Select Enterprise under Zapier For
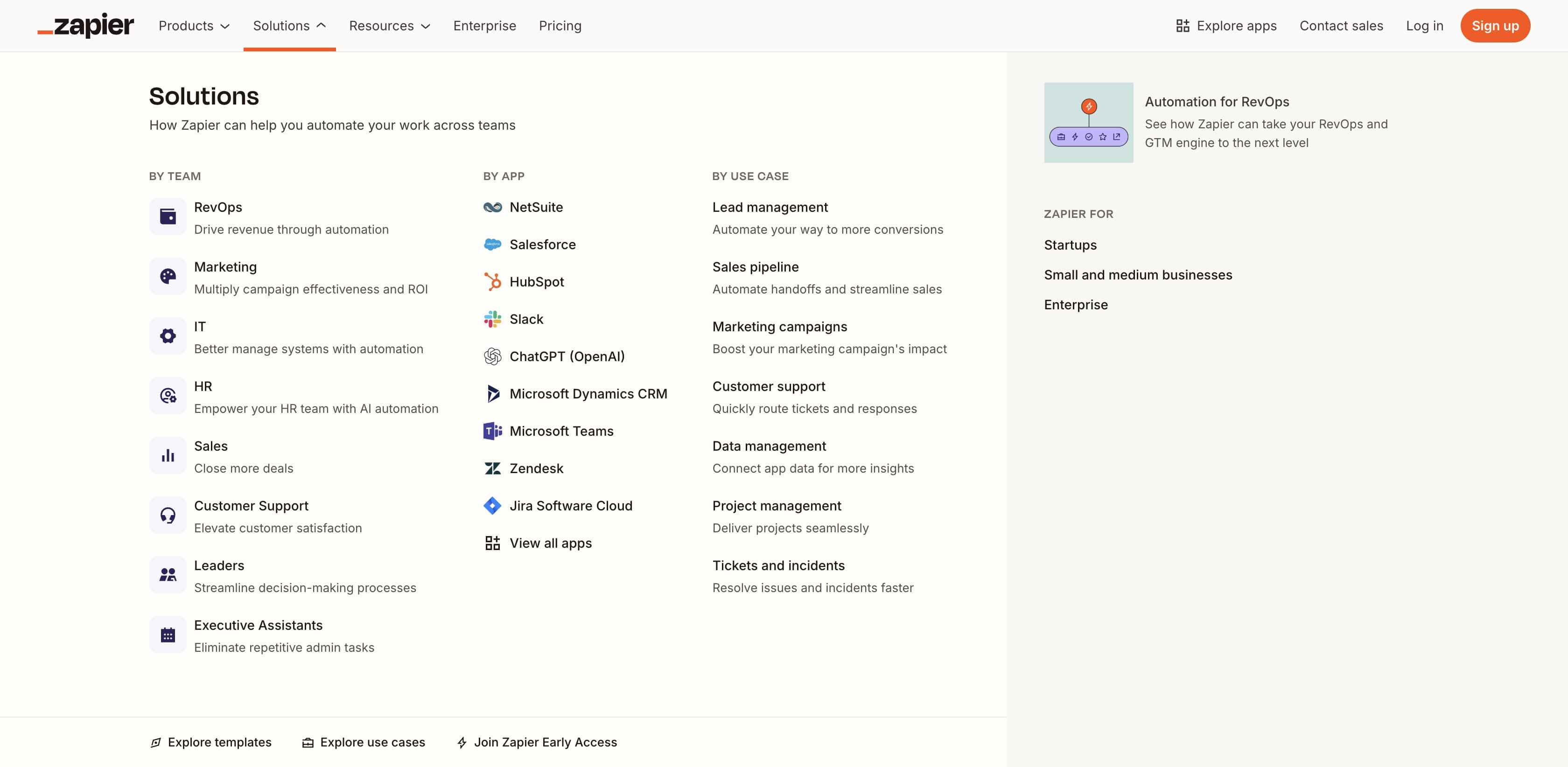Viewport: 1568px width, 767px height. [x=1076, y=304]
